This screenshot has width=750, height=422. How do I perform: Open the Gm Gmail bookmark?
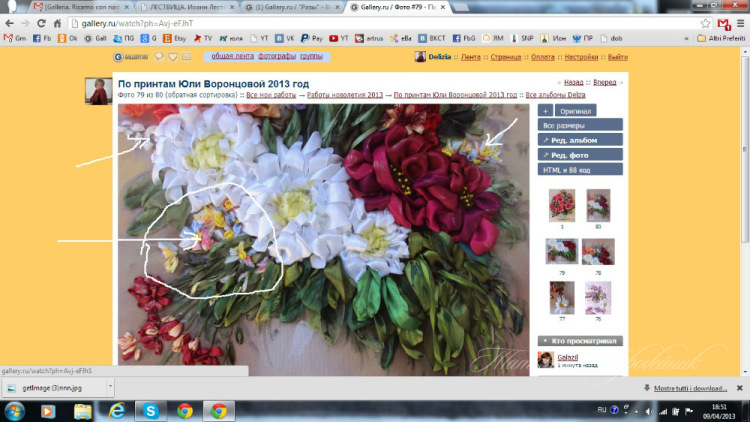point(15,38)
